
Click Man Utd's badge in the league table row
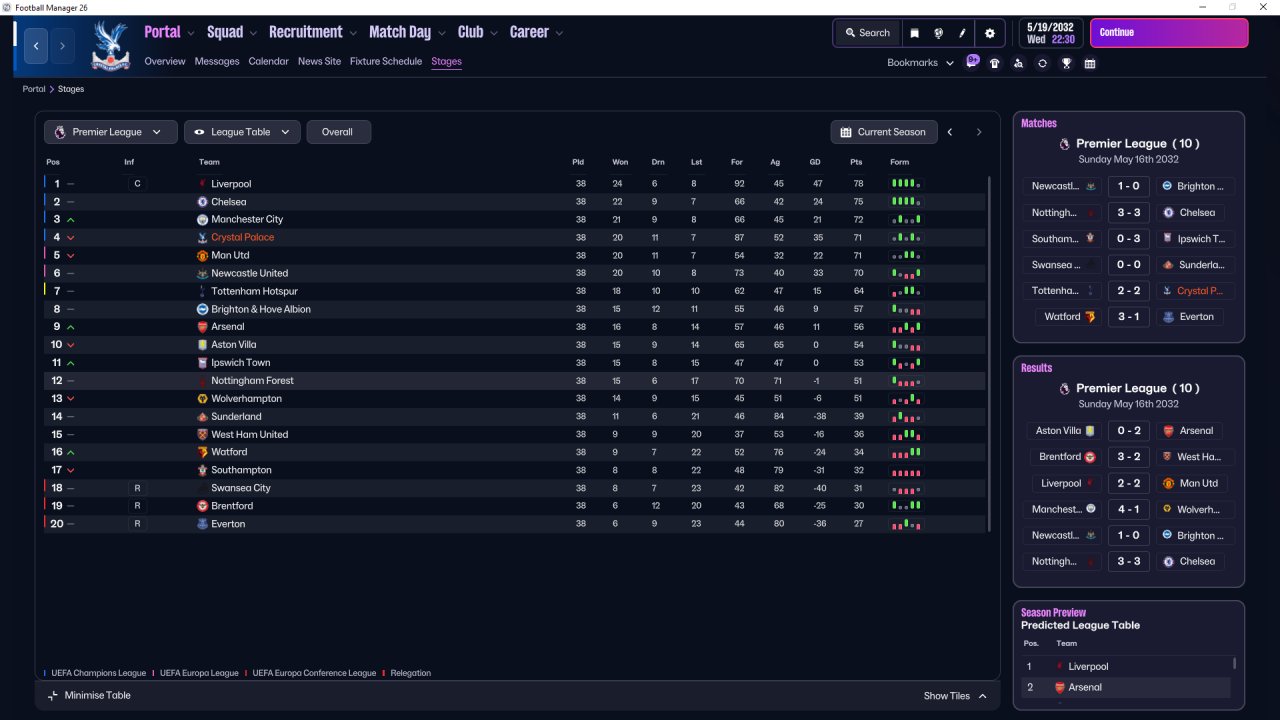[x=203, y=255]
